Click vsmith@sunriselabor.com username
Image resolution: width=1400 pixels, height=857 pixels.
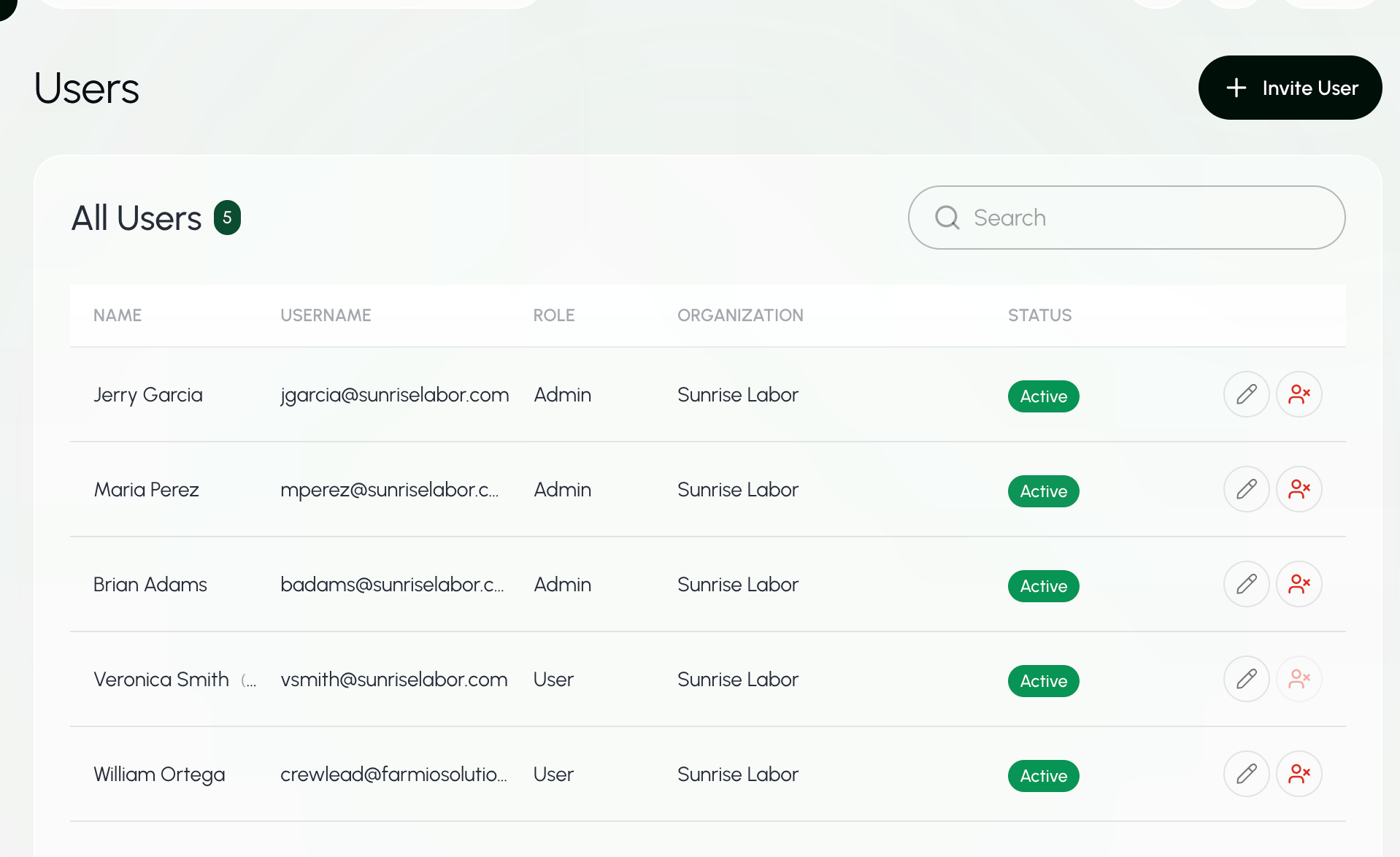pos(394,680)
